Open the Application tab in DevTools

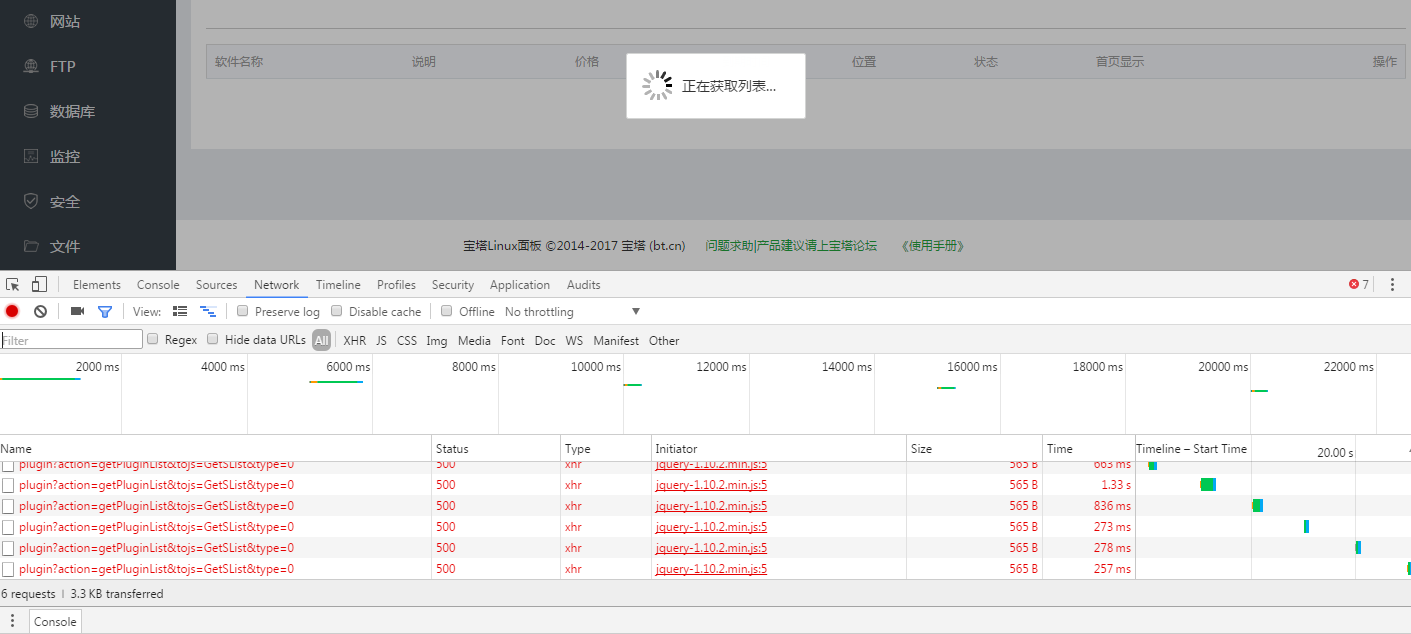click(x=519, y=285)
